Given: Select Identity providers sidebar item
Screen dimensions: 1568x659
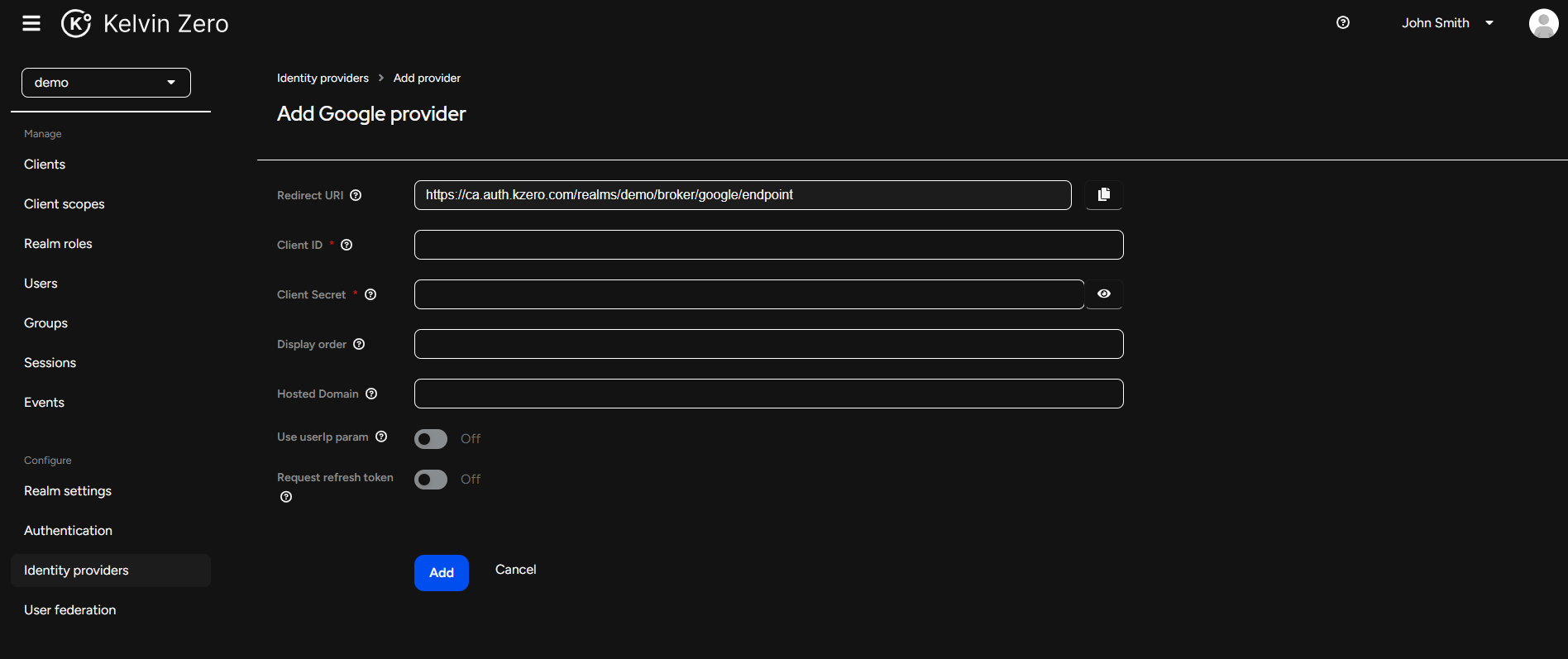Looking at the screenshot, I should 111,571.
